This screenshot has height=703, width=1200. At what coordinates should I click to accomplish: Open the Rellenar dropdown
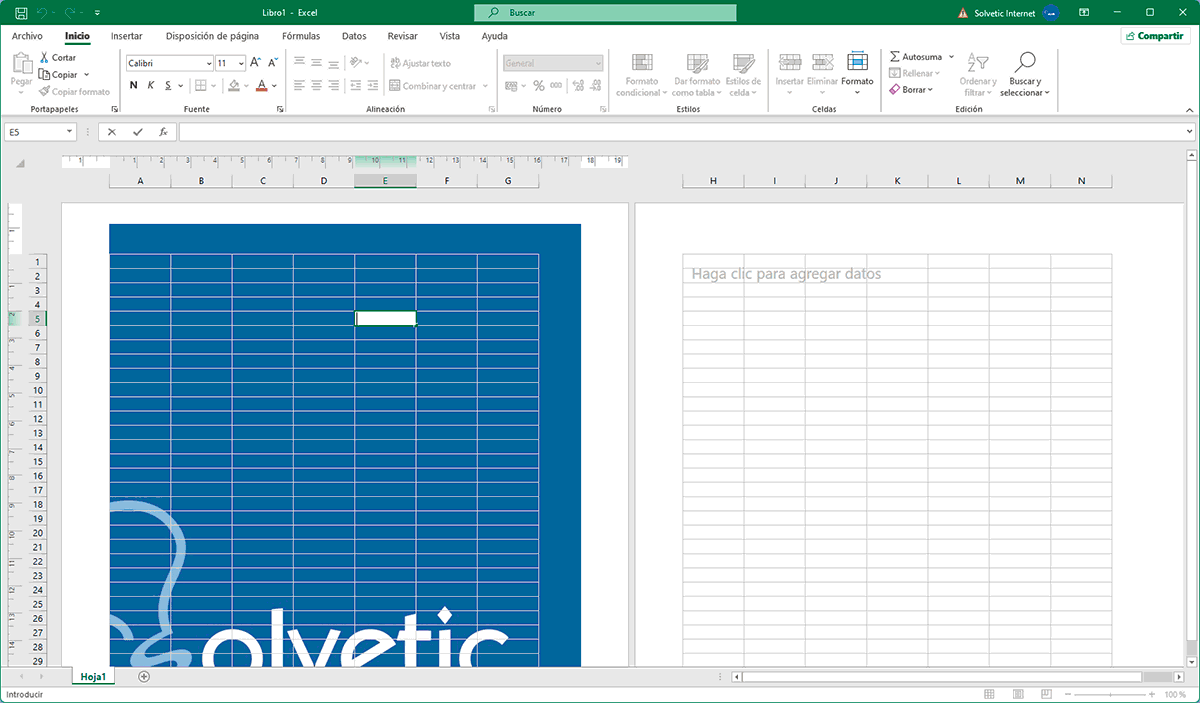click(914, 73)
